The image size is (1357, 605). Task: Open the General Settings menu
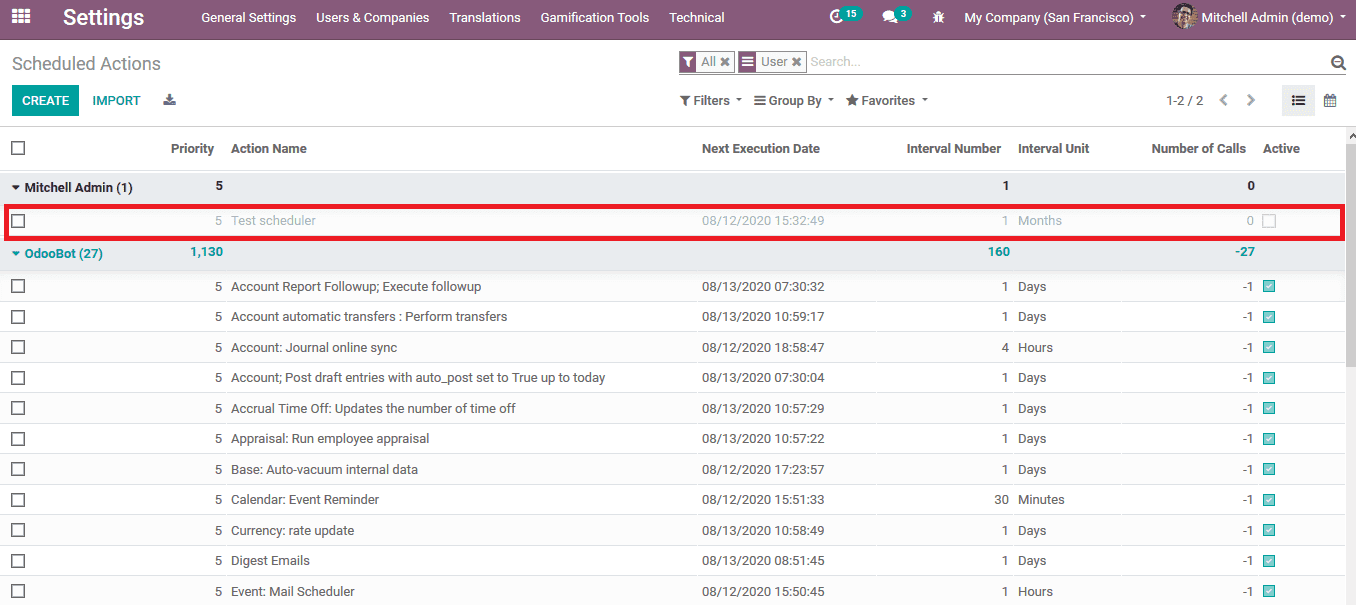[x=249, y=18]
